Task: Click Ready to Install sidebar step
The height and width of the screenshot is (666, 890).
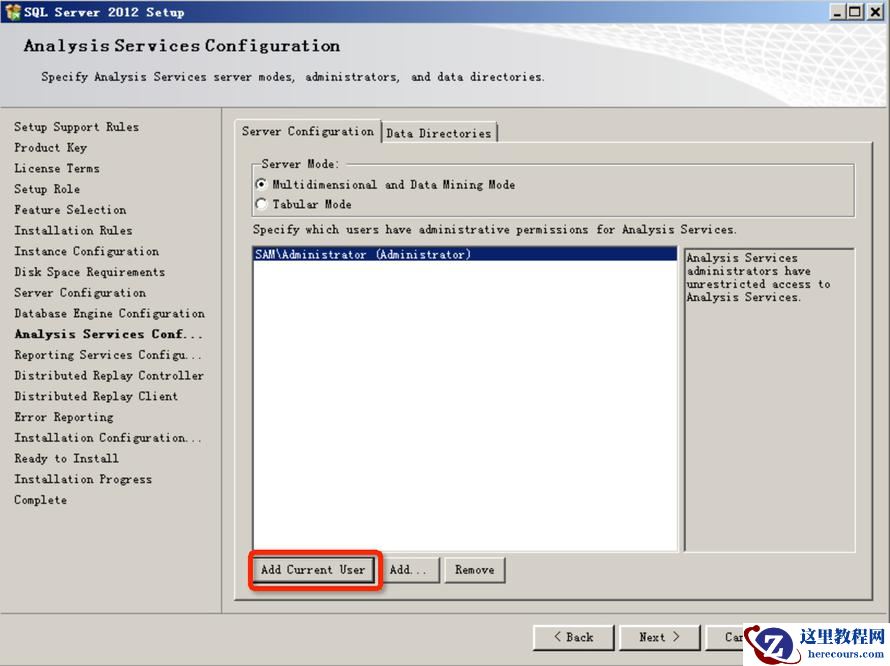Action: point(66,458)
